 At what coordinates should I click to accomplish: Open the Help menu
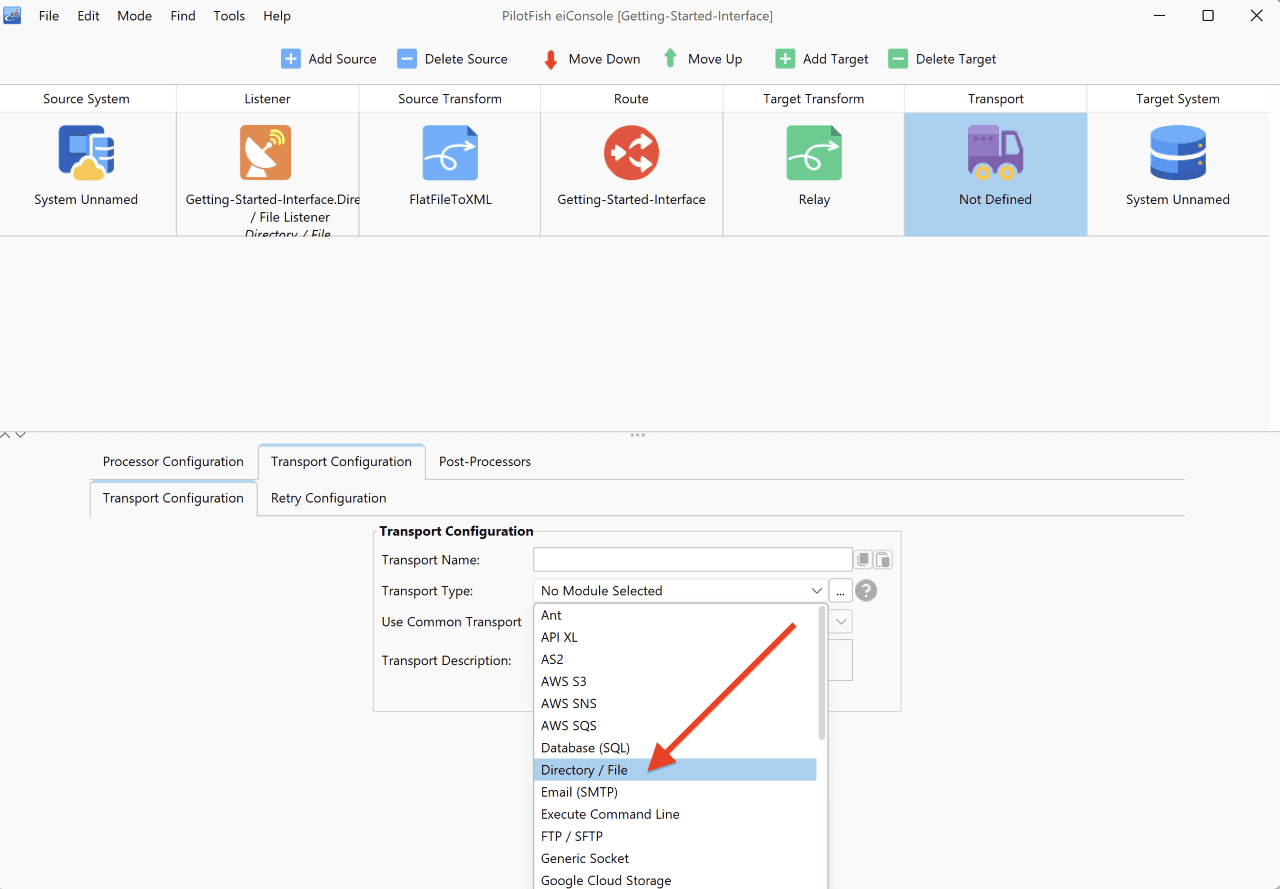(277, 16)
